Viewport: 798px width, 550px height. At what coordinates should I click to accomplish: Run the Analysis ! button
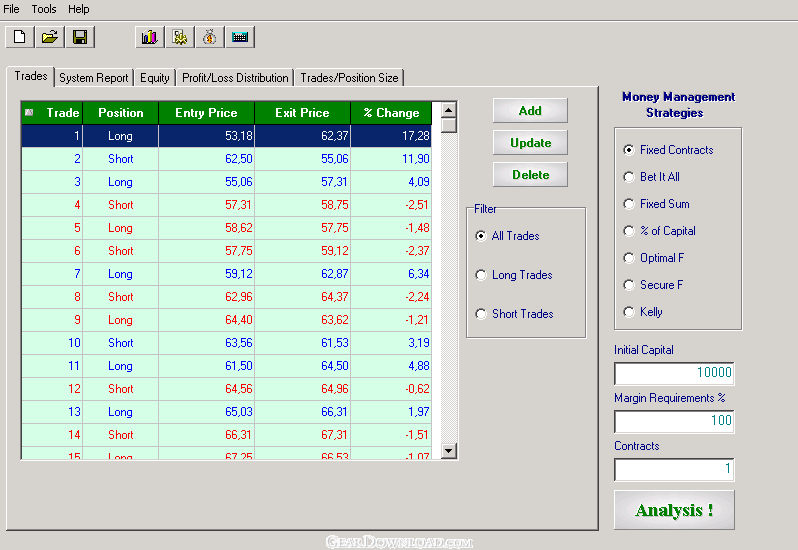pyautogui.click(x=674, y=510)
